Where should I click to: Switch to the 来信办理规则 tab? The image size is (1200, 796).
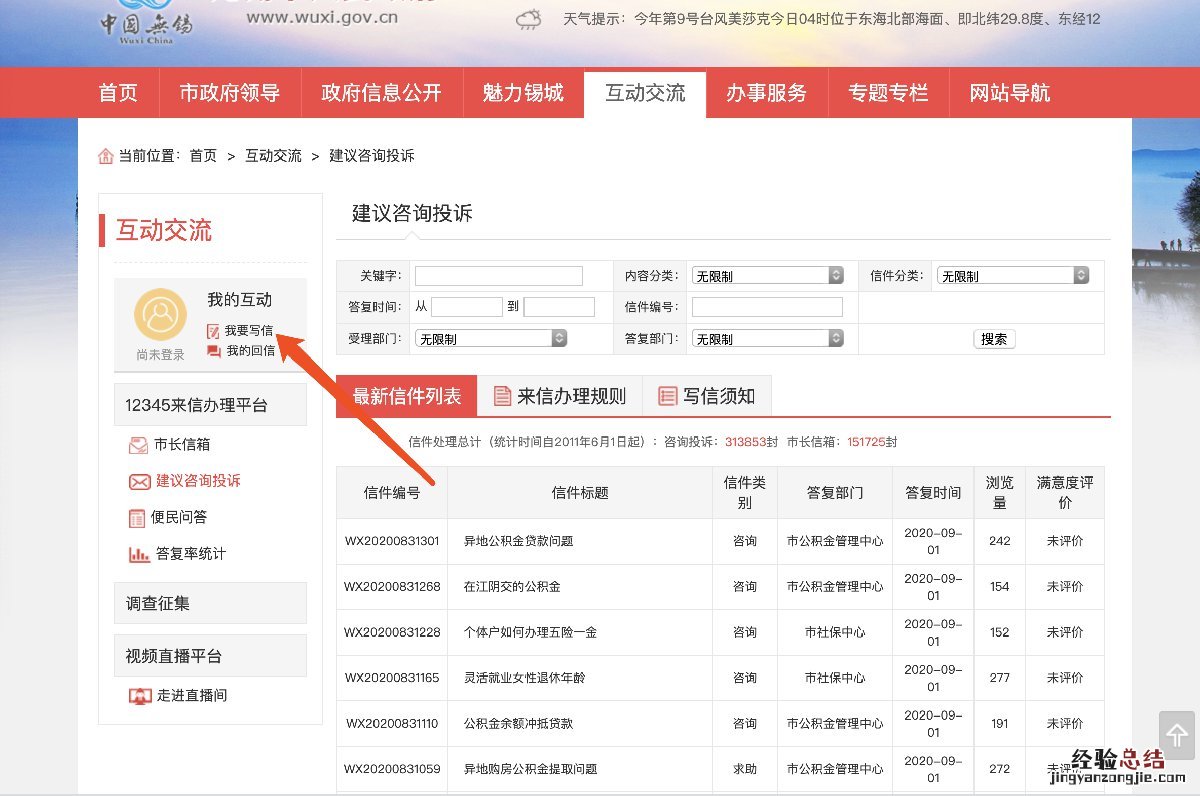[560, 396]
